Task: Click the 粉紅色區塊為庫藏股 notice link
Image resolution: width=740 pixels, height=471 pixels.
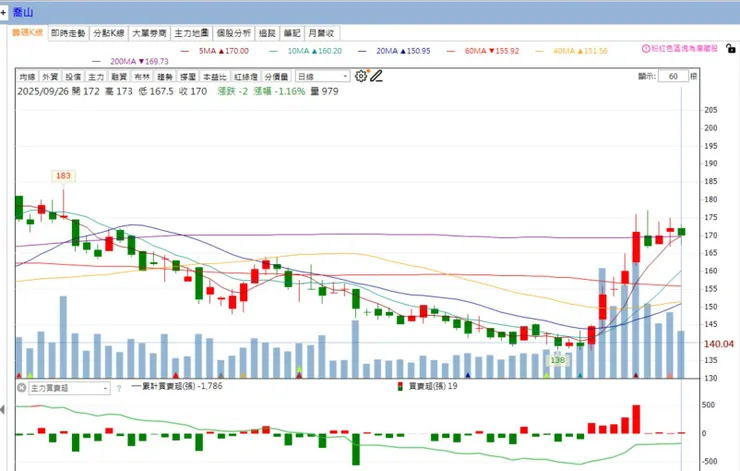Action: 684,49
